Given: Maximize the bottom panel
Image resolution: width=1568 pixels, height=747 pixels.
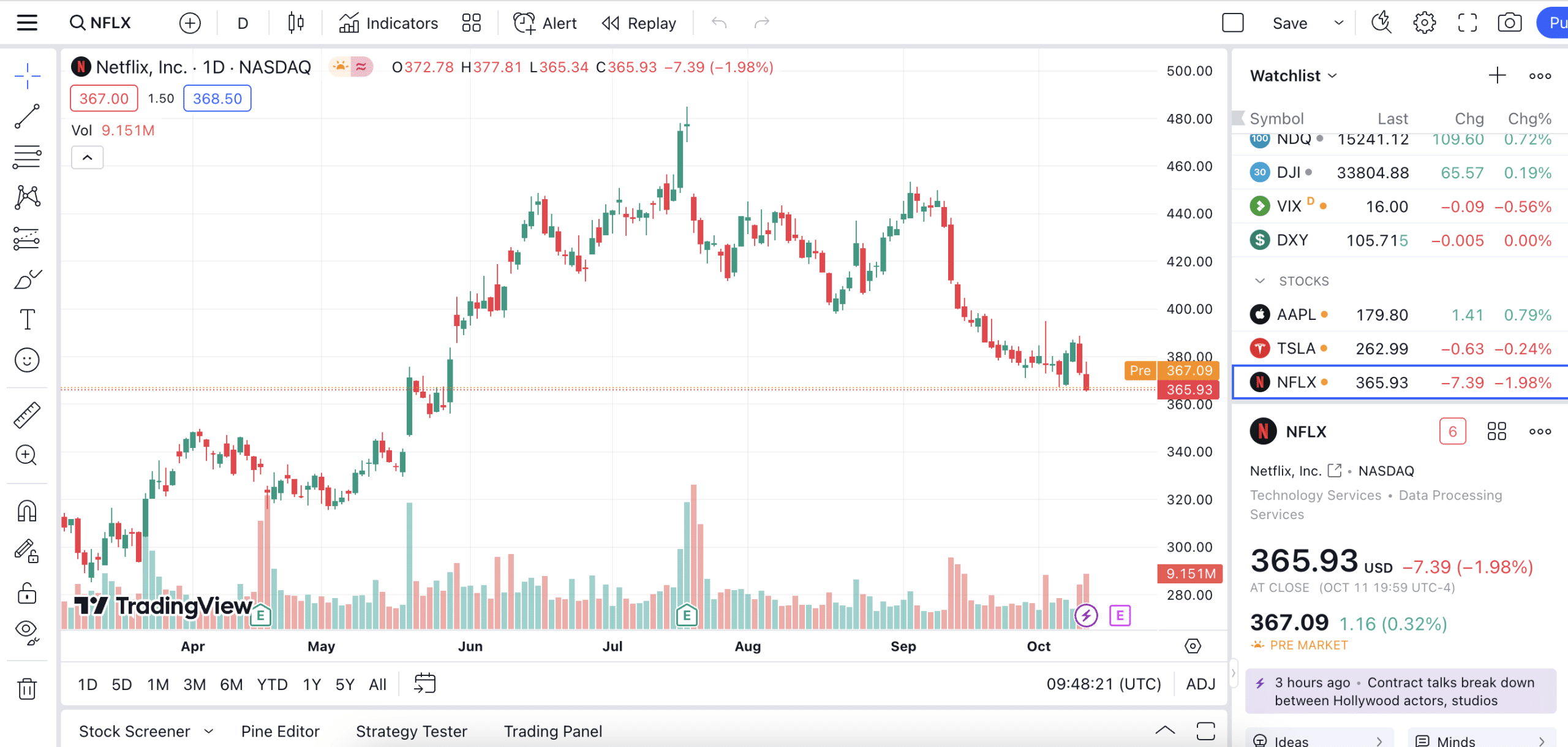Looking at the screenshot, I should click(x=1205, y=730).
